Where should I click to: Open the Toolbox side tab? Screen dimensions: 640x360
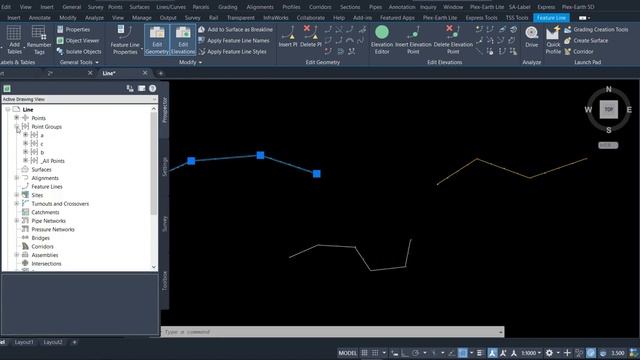pyautogui.click(x=164, y=281)
